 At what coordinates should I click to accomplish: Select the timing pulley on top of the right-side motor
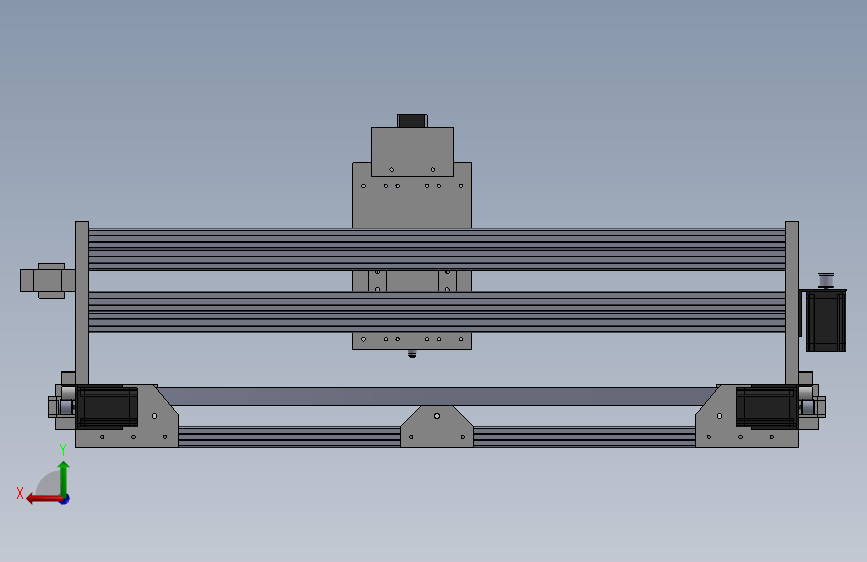[x=826, y=280]
